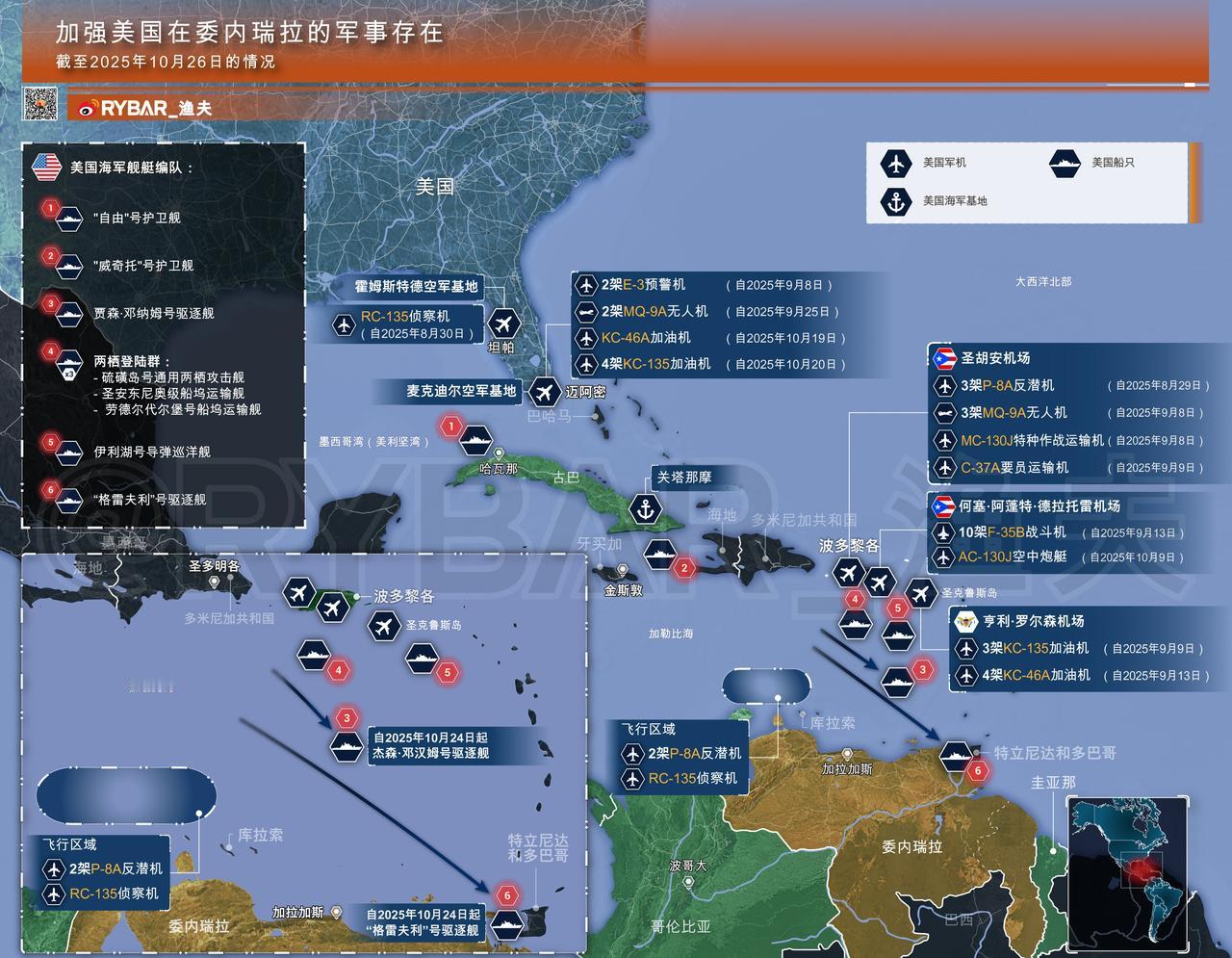Click the 圭亚那 country label
The width and height of the screenshot is (1232, 958).
pyautogui.click(x=1053, y=783)
